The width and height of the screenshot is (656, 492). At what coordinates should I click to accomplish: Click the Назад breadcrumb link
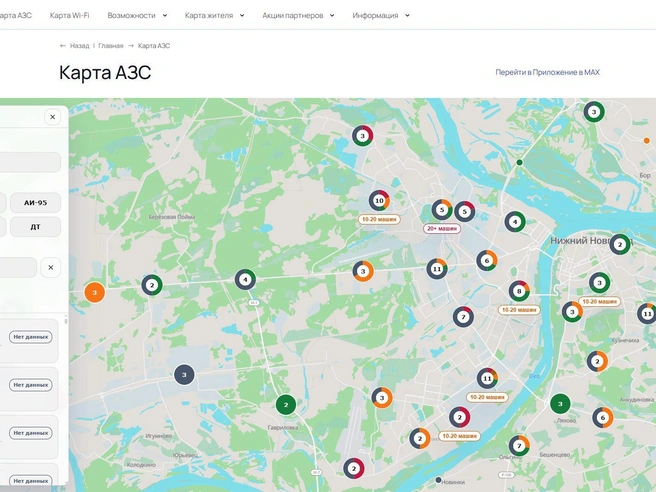coord(79,46)
